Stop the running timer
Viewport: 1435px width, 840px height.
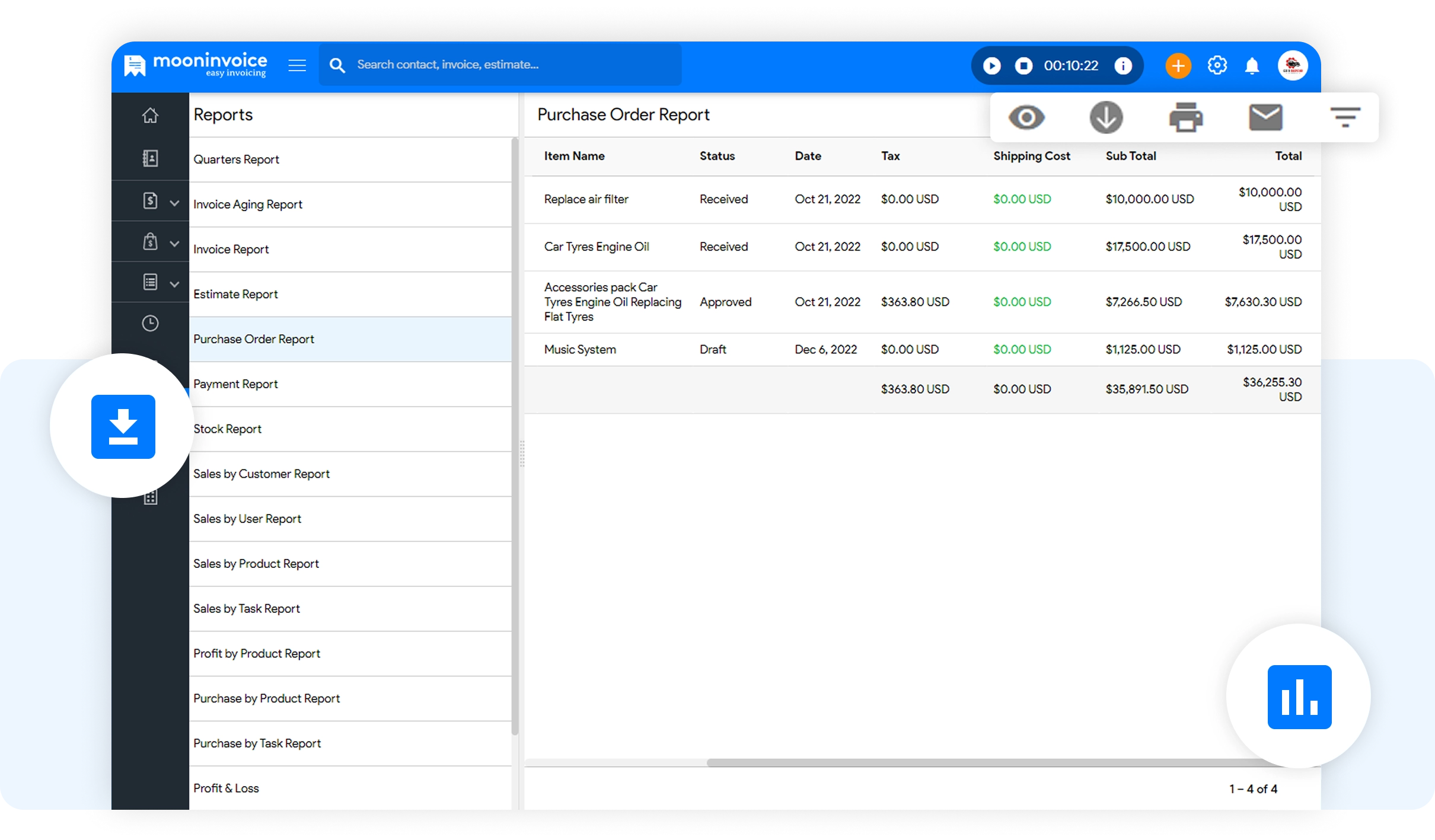[1023, 65]
